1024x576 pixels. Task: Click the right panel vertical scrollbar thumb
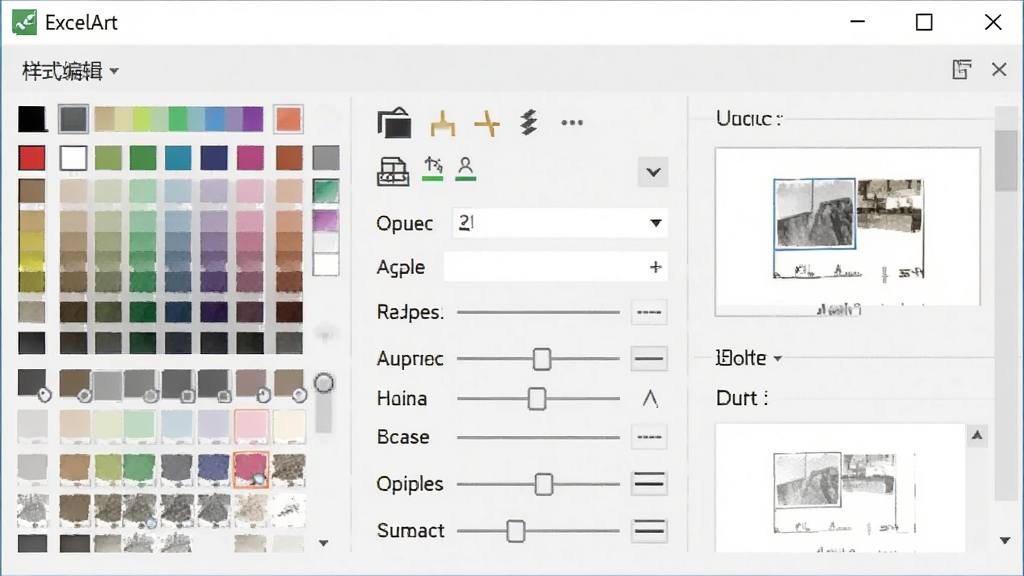(x=1006, y=160)
